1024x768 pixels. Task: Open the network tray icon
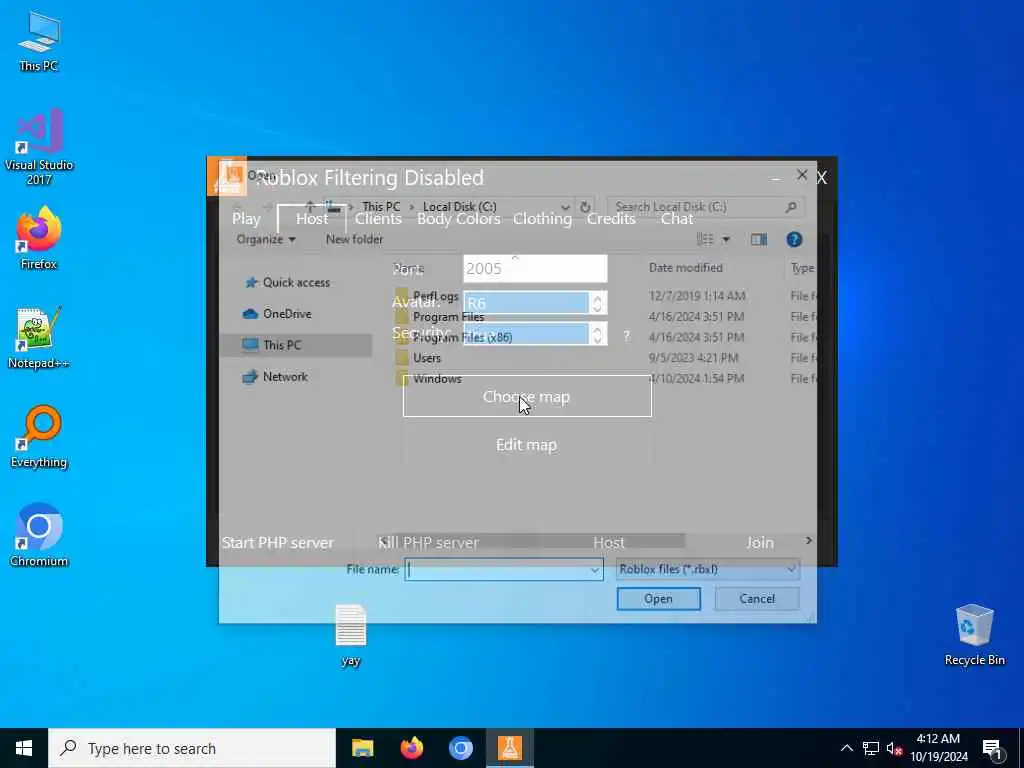(871, 748)
